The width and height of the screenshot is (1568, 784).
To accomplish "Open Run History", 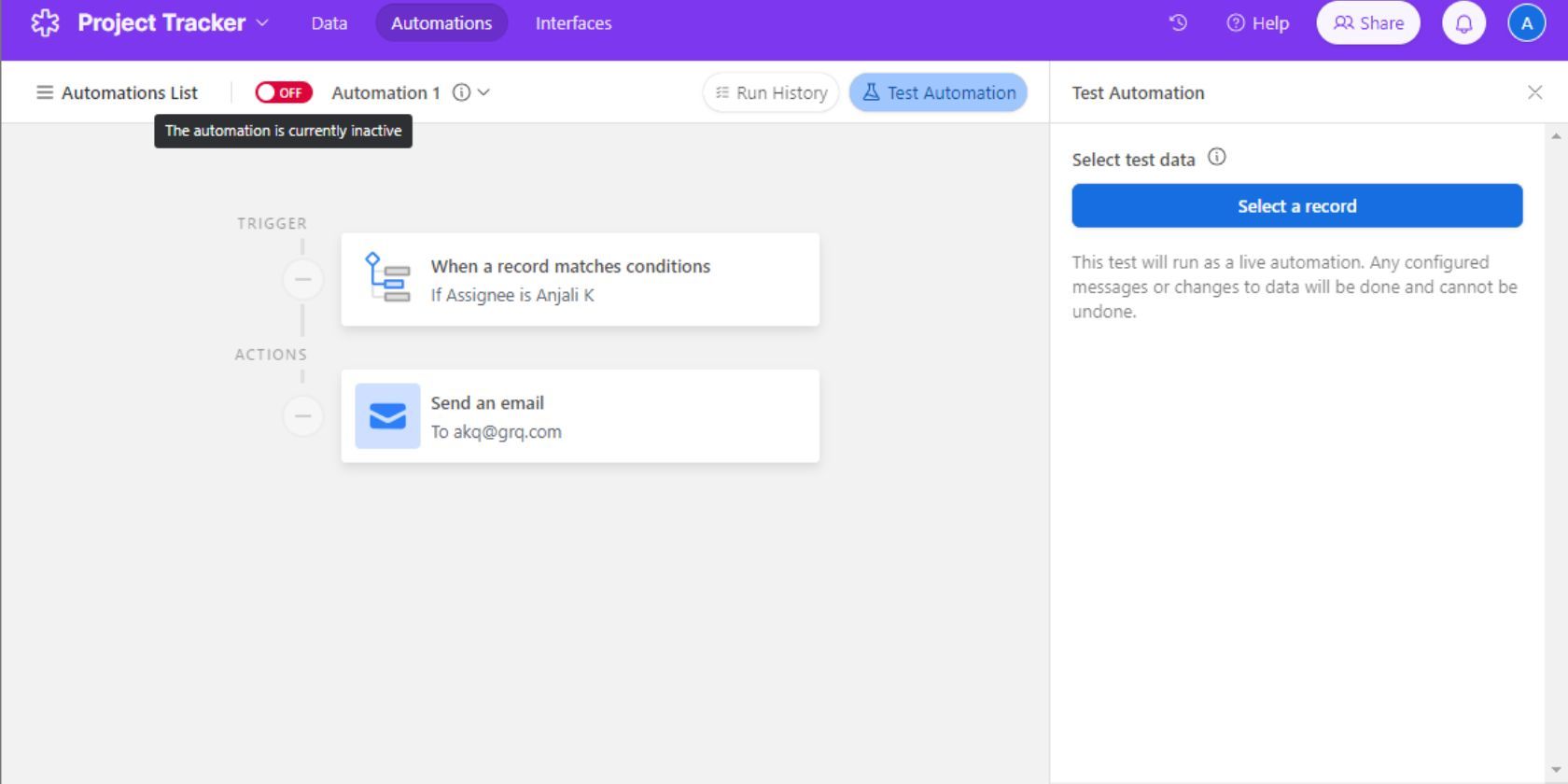I will 771,92.
